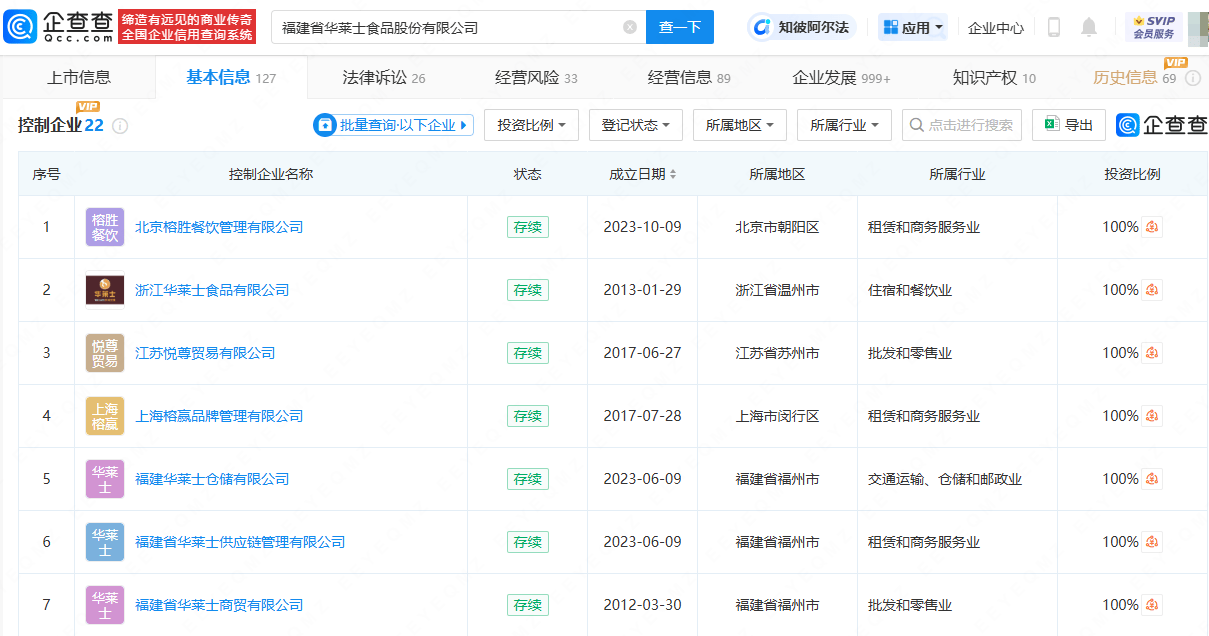Screen dimensions: 1209x636
Task: Click 批量查询·以下企业 button
Action: (x=393, y=125)
